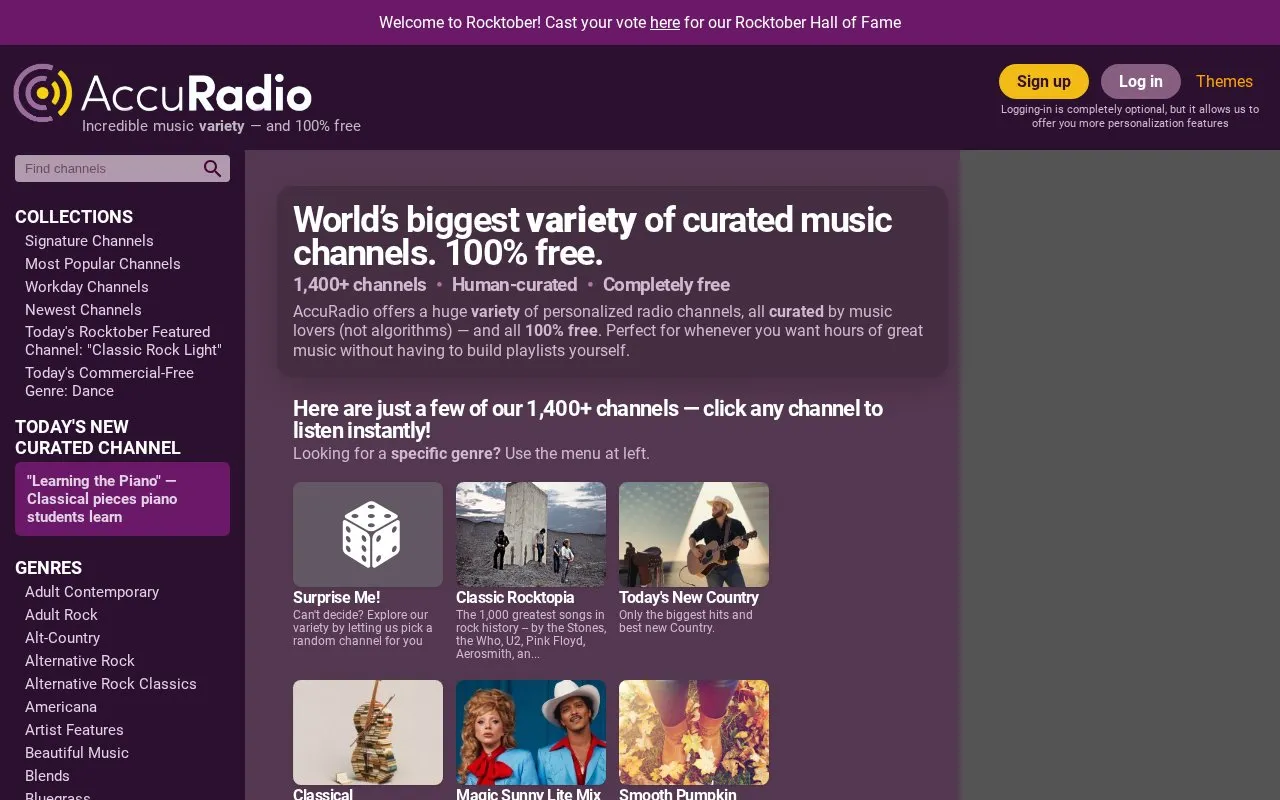Image resolution: width=1280 pixels, height=800 pixels.
Task: Click the GENRES sidebar heading
Action: [48, 568]
